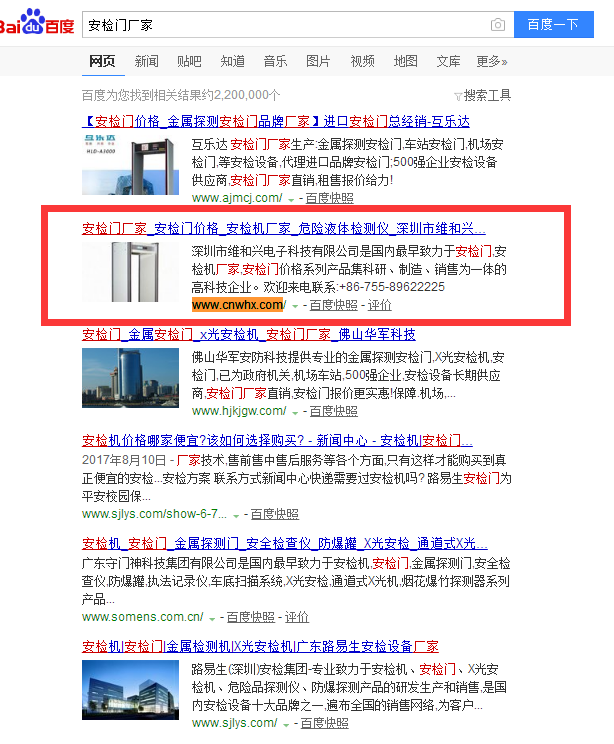The height and width of the screenshot is (744, 614).
Task: Click the 百度一下 search button
Action: click(x=554, y=24)
